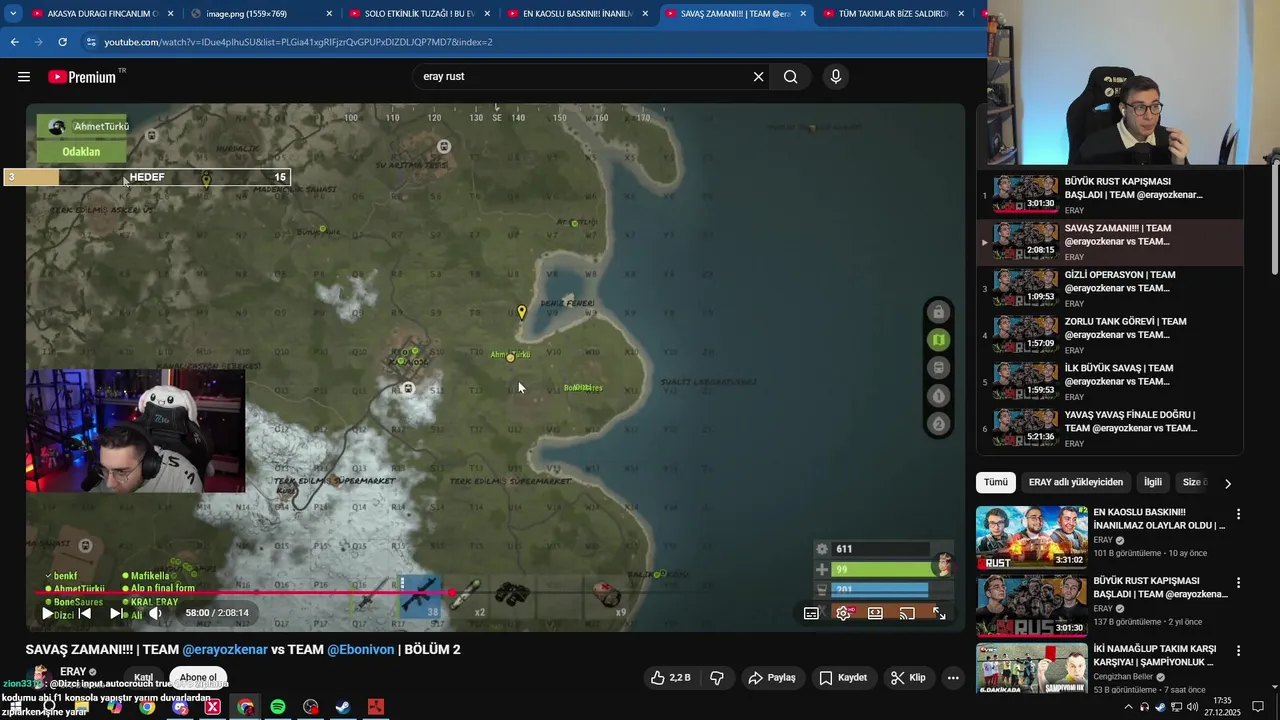Image resolution: width=1280 pixels, height=720 pixels.
Task: View site information icon in address bar
Action: pos(92,42)
